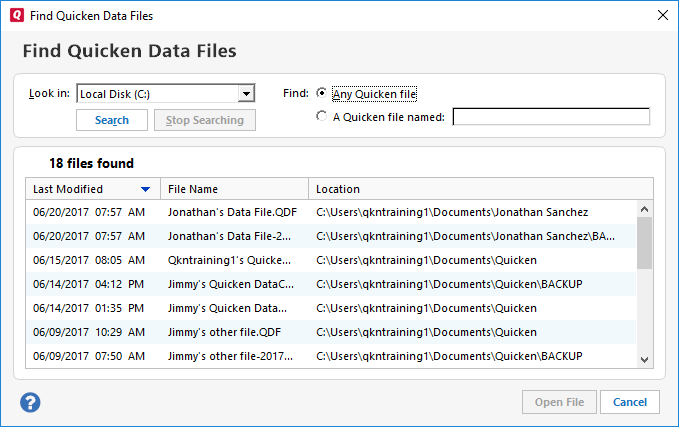The height and width of the screenshot is (427, 679).
Task: Click the Stop Searching button
Action: click(204, 120)
